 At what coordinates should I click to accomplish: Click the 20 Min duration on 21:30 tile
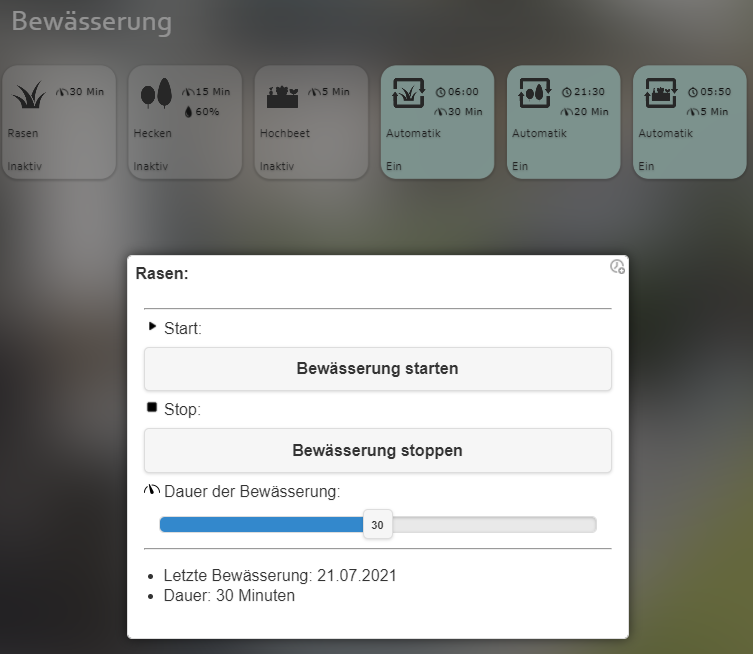pyautogui.click(x=591, y=112)
